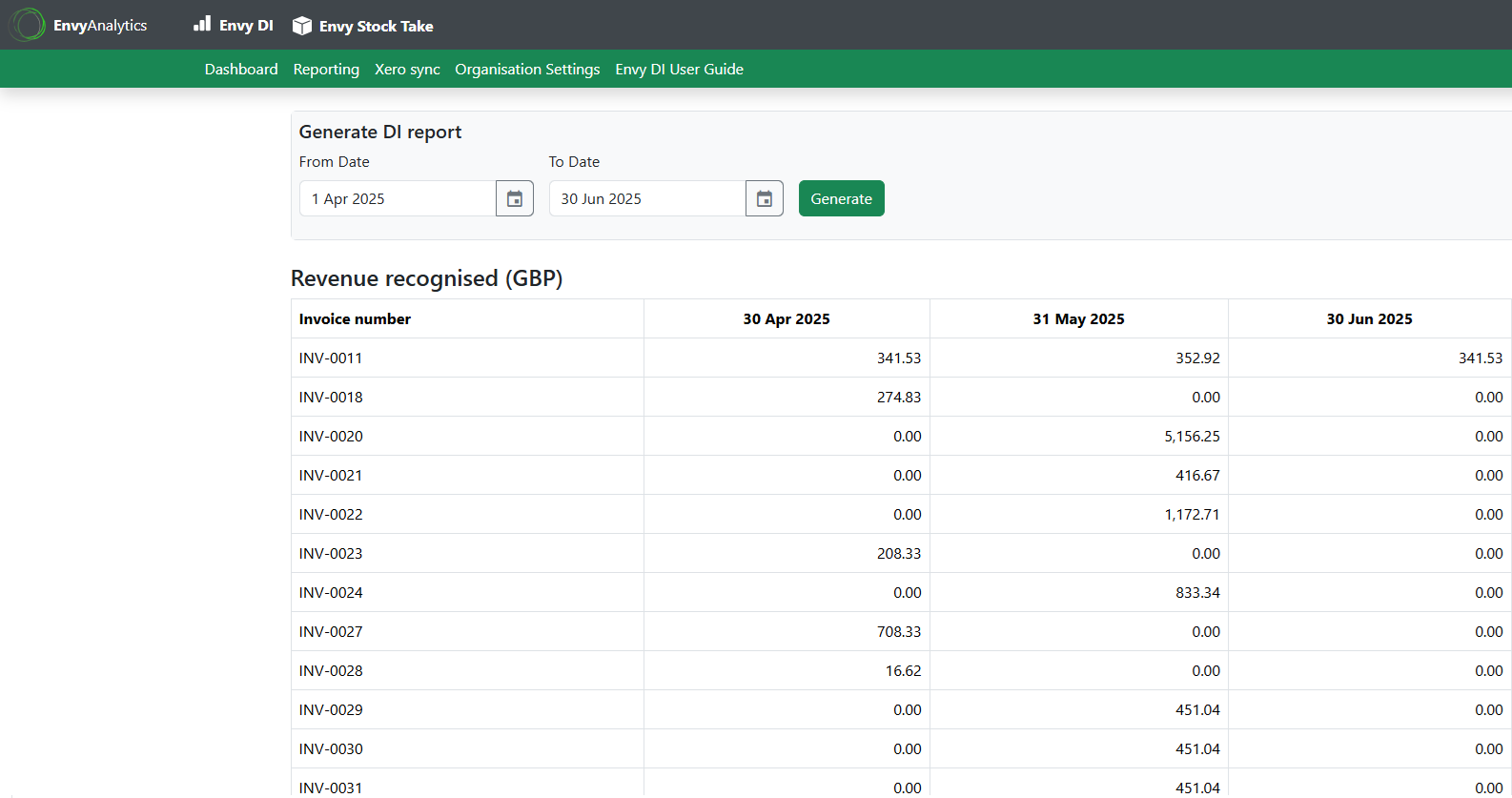The image size is (1512, 798).
Task: Click the Envy DI bar chart icon
Action: (202, 24)
